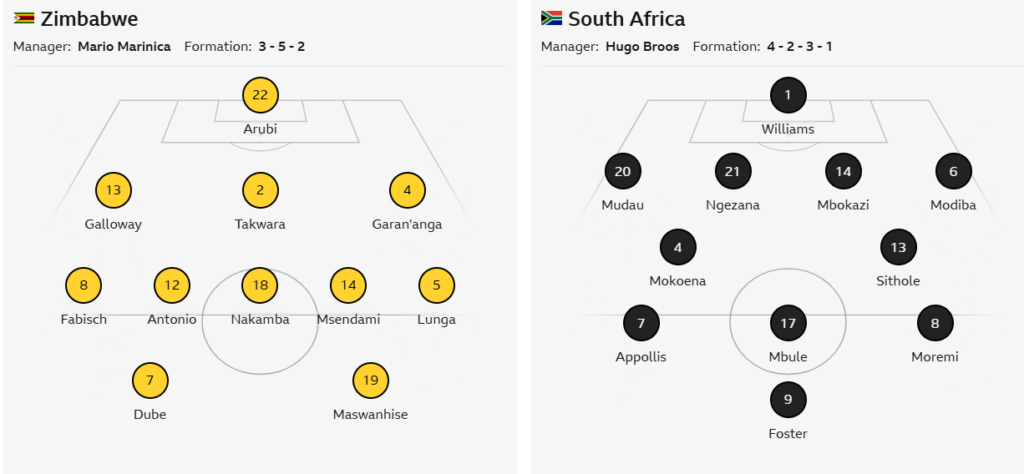Click the South Africa team heading
The image size is (1024, 474).
coord(626,19)
